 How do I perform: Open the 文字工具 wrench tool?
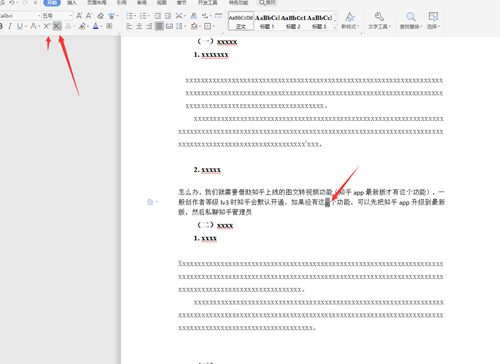379,20
